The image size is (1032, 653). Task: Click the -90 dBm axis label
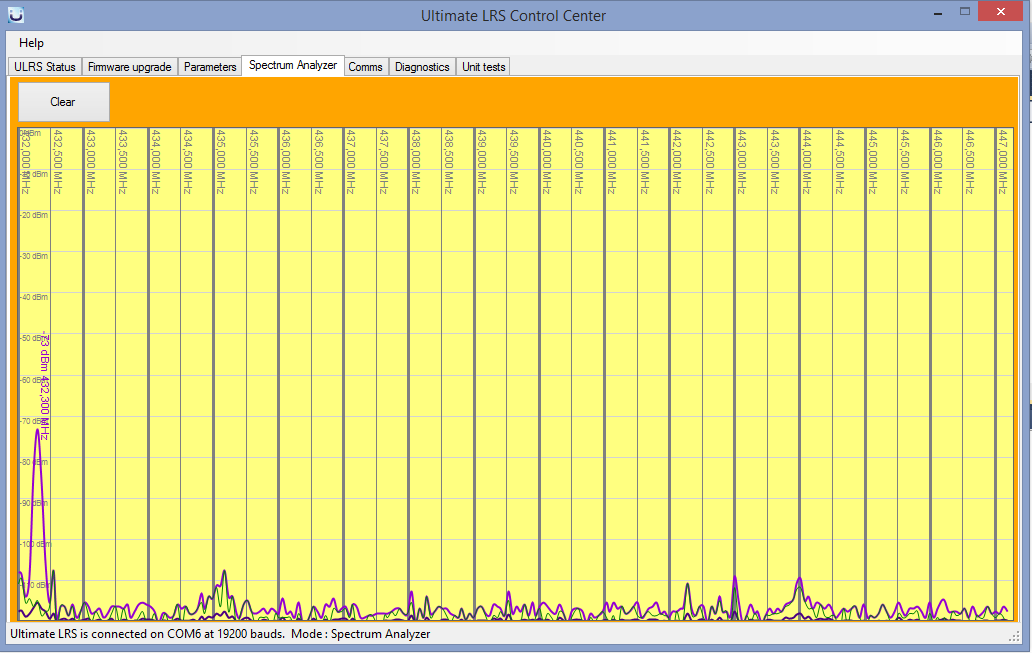[32, 503]
